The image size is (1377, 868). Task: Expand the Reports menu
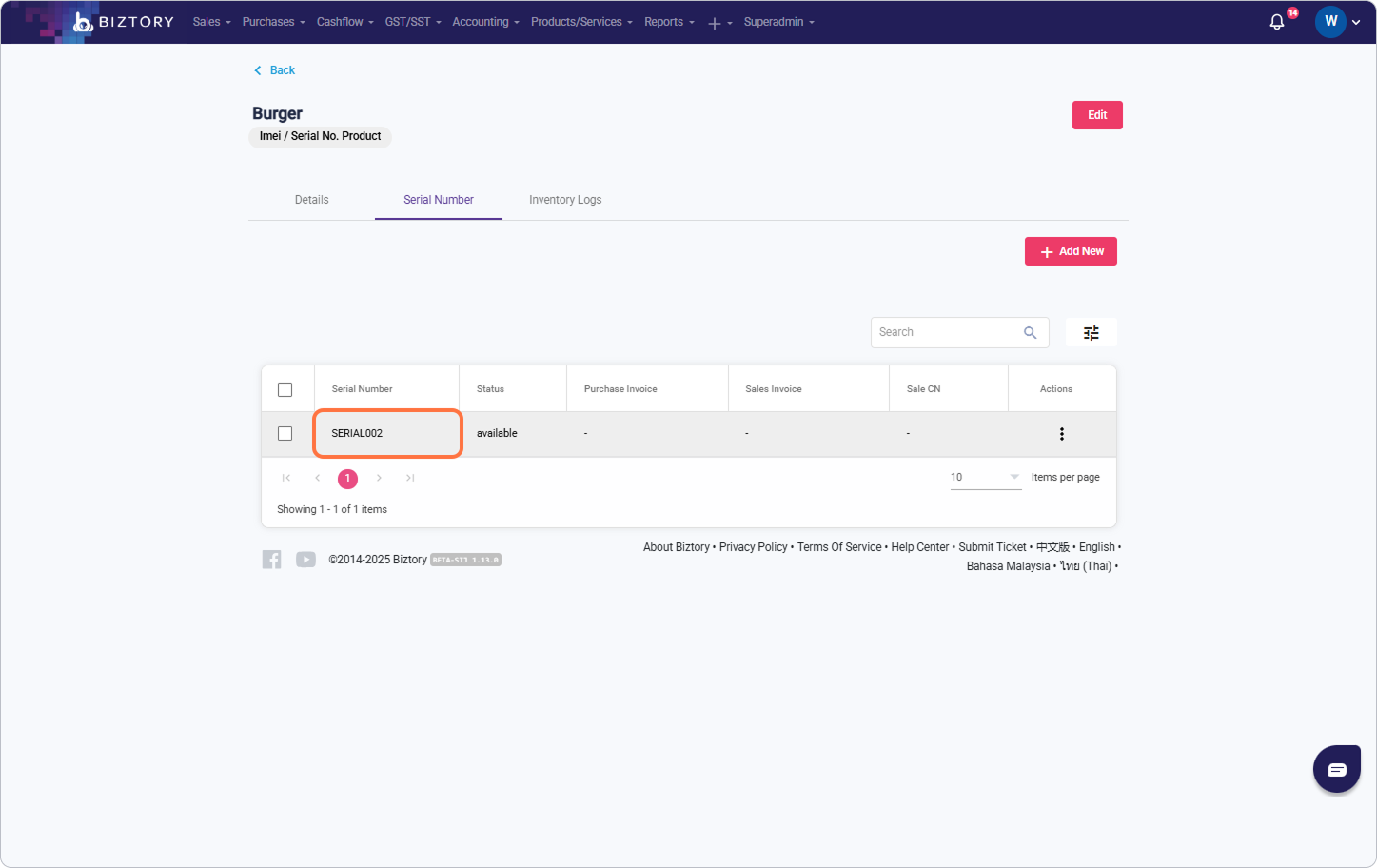(669, 22)
